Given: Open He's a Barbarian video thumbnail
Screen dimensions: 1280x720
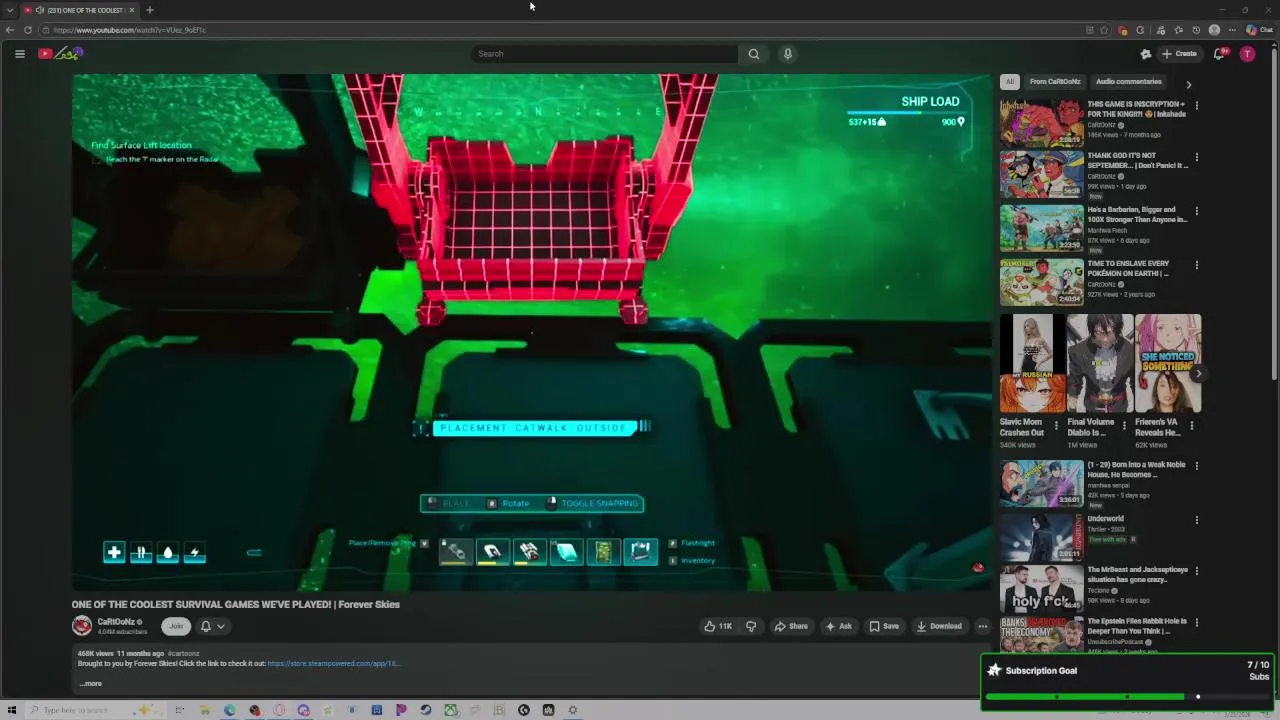Looking at the screenshot, I should coord(1041,229).
